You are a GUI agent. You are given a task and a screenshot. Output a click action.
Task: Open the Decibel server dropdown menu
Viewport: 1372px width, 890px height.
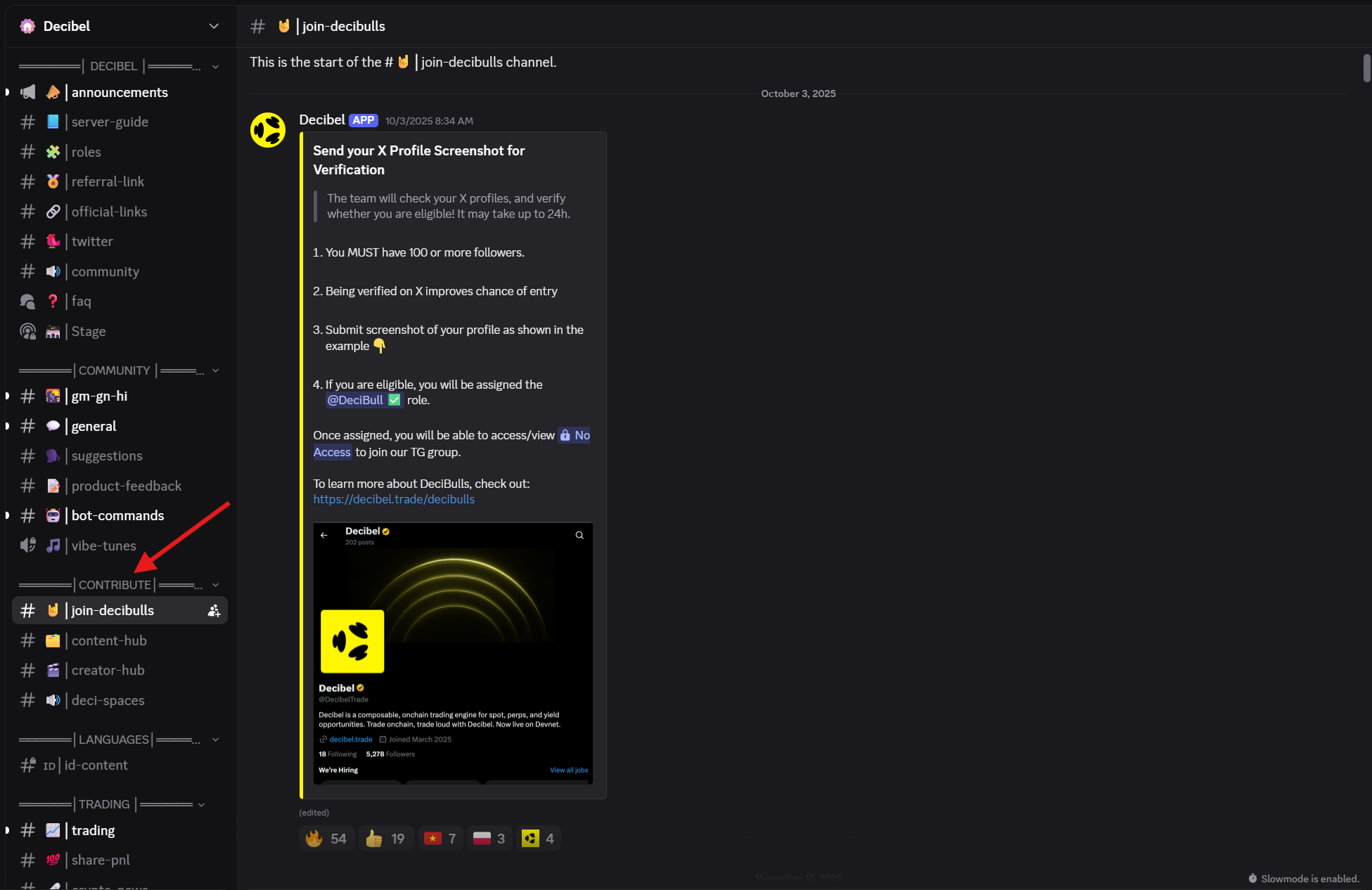[214, 26]
